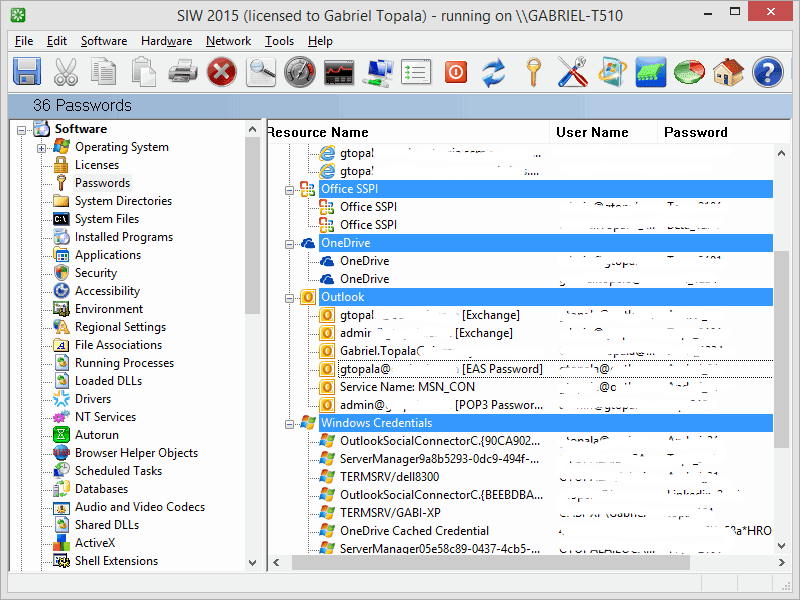
Task: Click the green checklist toolbar icon
Action: (416, 71)
